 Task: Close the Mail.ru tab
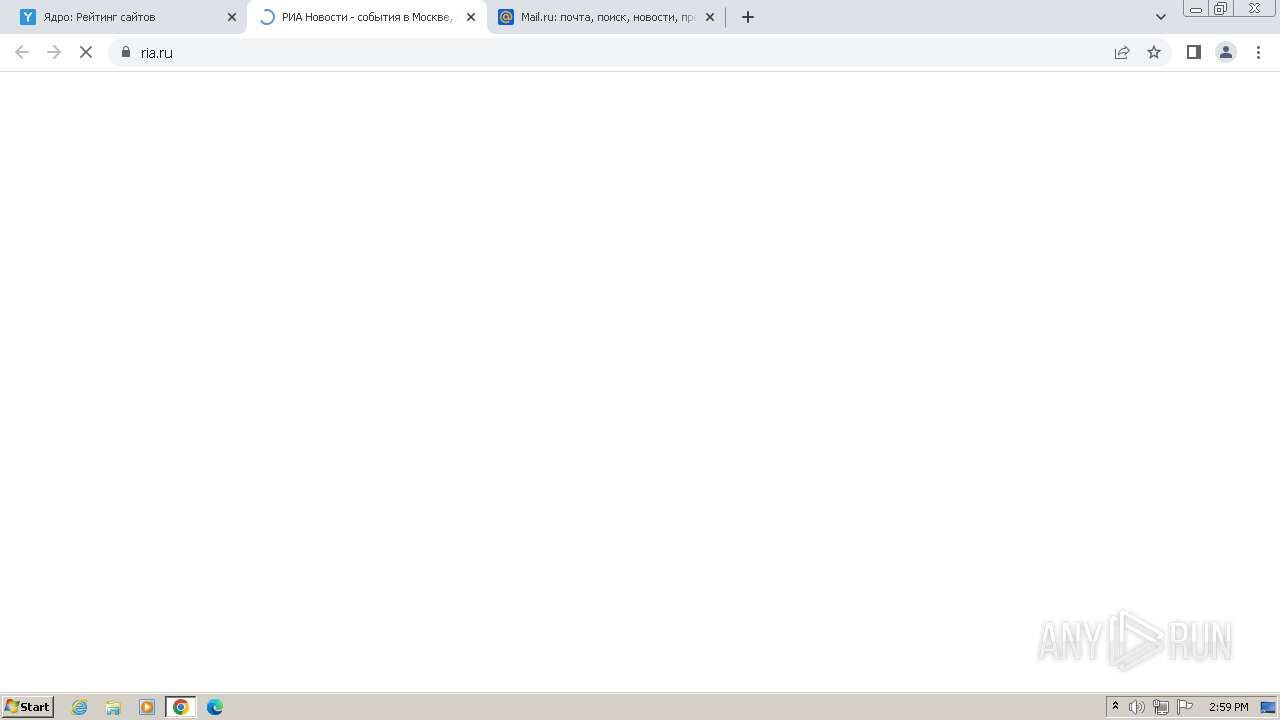tap(710, 17)
